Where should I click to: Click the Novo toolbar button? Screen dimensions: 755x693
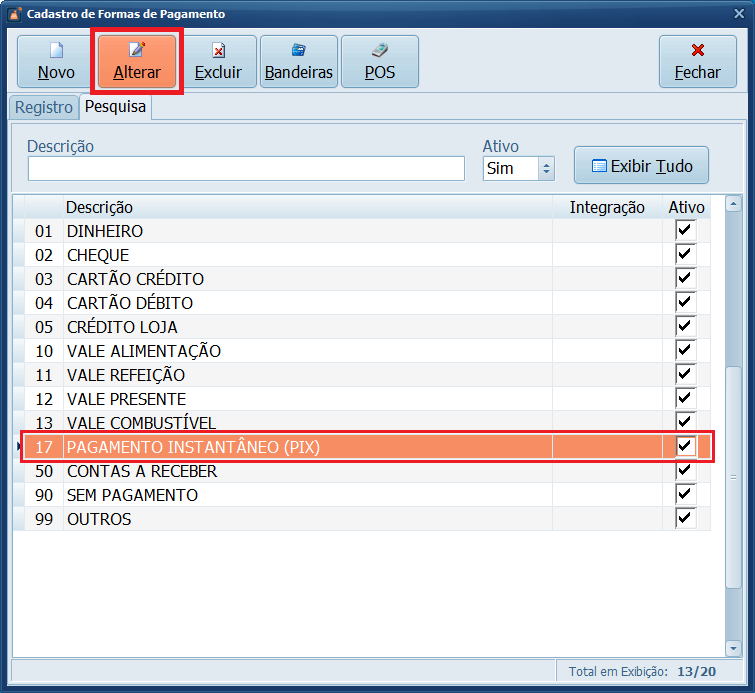click(56, 61)
